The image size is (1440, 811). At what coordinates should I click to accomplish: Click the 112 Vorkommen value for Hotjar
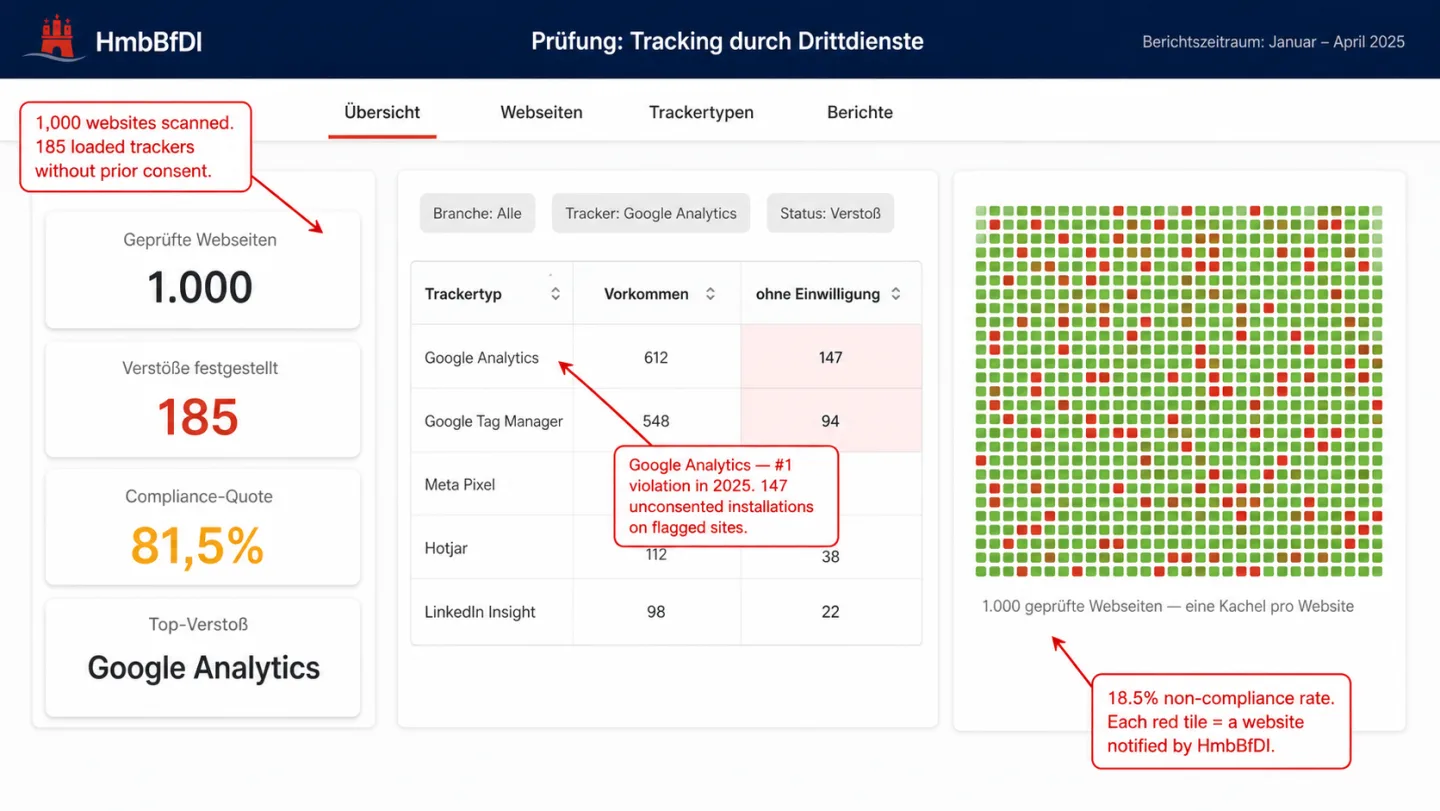(656, 556)
